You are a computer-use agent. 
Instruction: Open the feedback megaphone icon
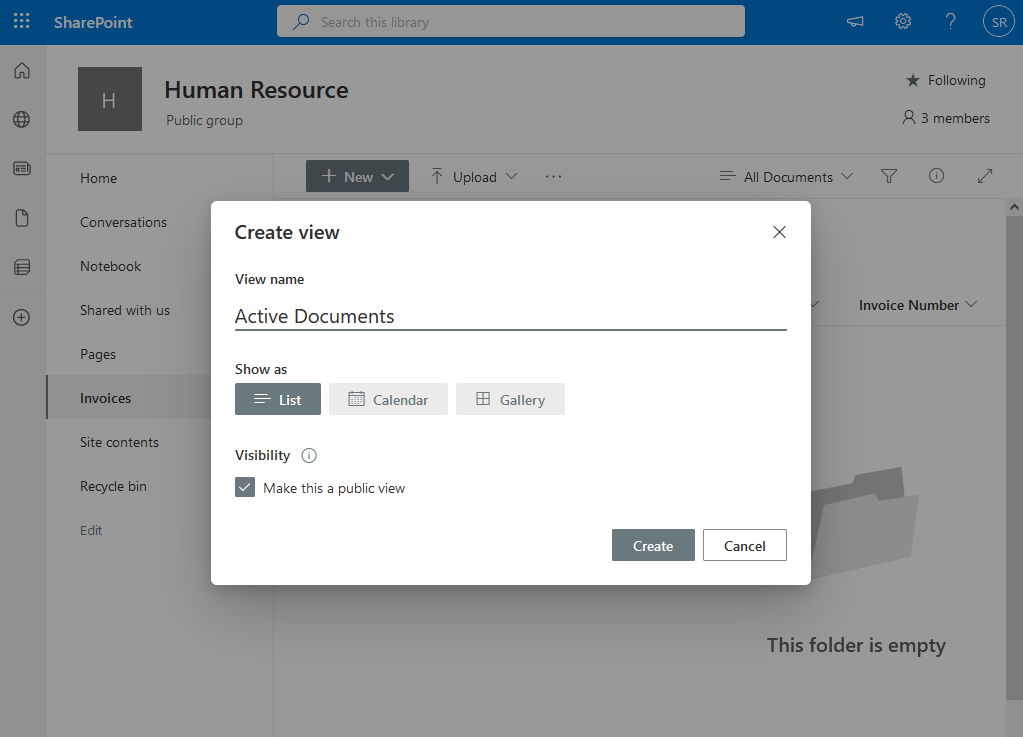click(854, 20)
